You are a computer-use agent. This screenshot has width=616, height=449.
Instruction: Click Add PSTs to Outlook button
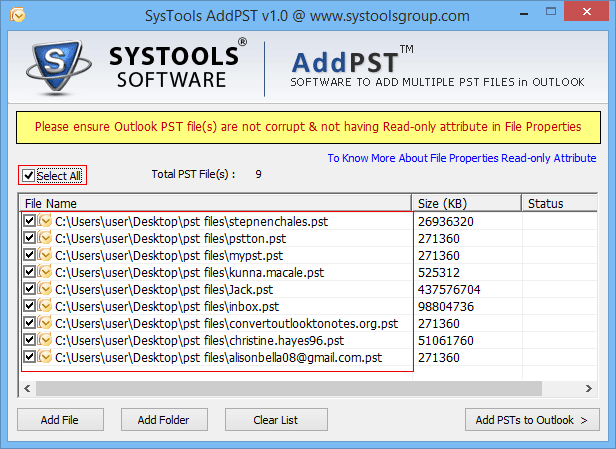tap(532, 420)
